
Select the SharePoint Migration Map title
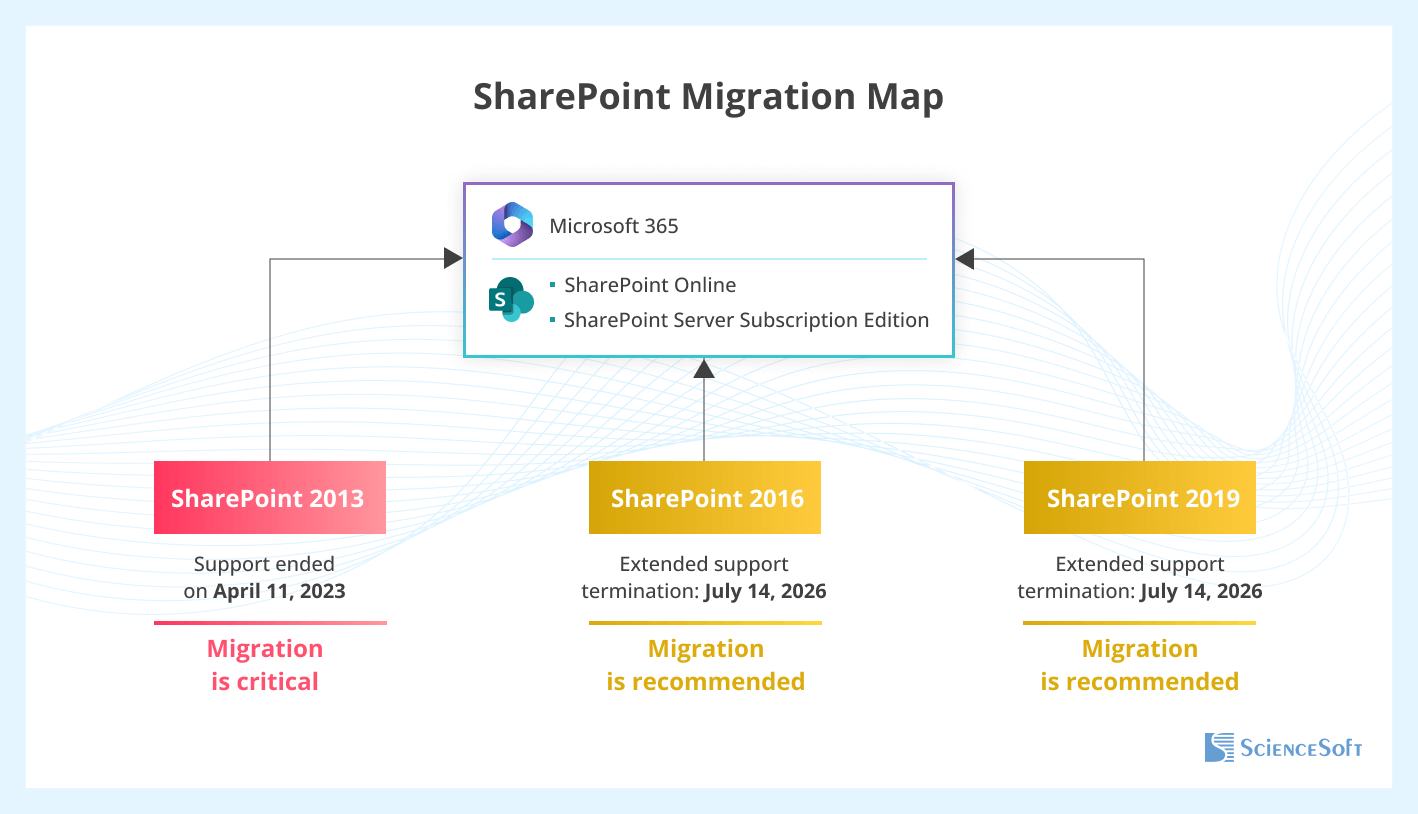708,96
